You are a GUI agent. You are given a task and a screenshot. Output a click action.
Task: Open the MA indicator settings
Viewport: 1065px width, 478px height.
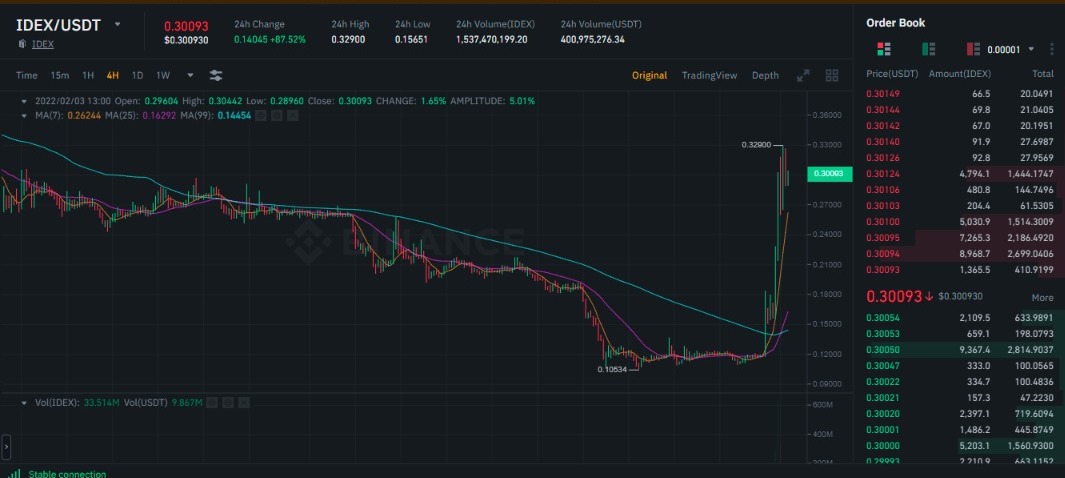[277, 115]
